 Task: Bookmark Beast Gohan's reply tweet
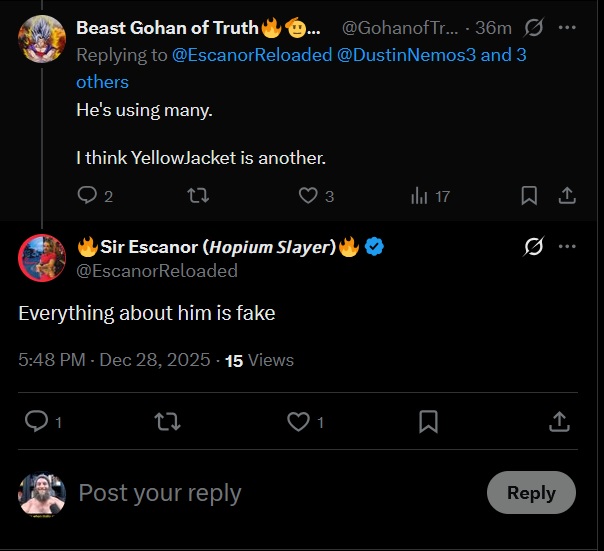pyautogui.click(x=529, y=196)
